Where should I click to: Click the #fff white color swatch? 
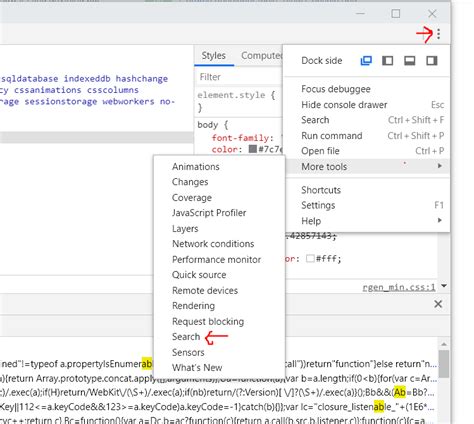click(310, 259)
